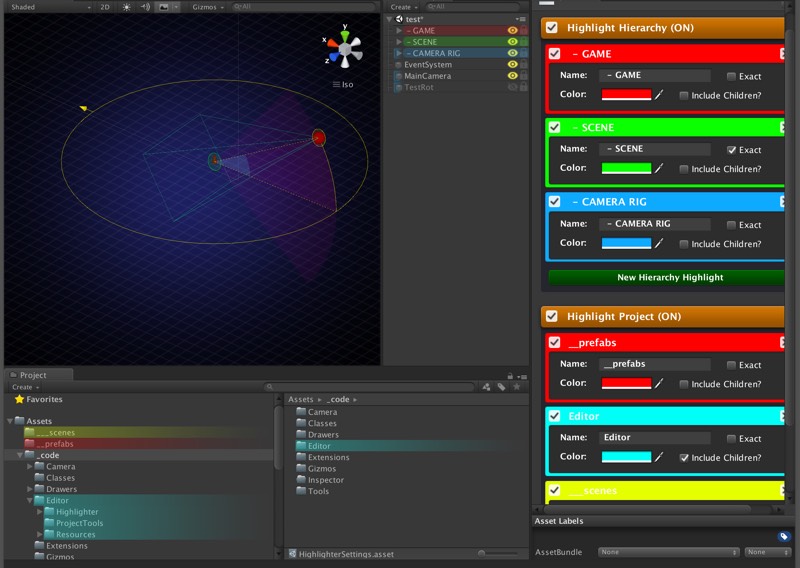
Task: Click the _code breadcrumb in path
Action: tap(339, 399)
